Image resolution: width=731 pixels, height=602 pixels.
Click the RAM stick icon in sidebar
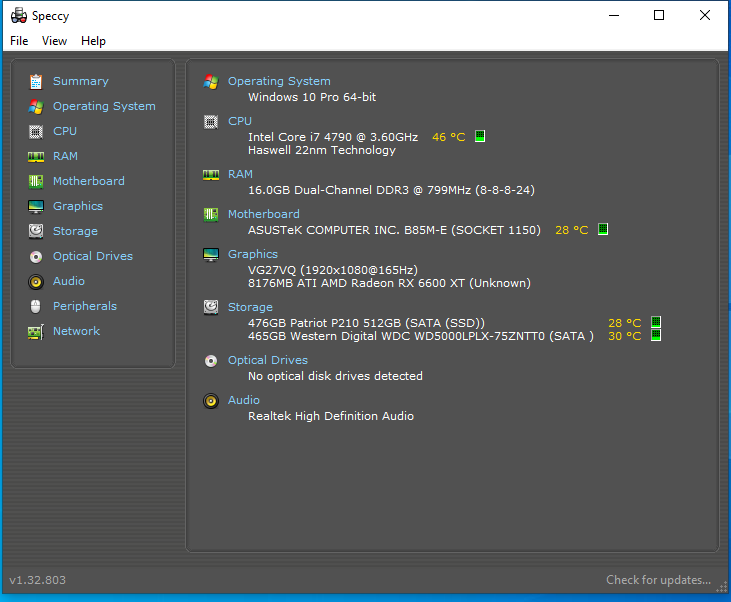coord(36,157)
